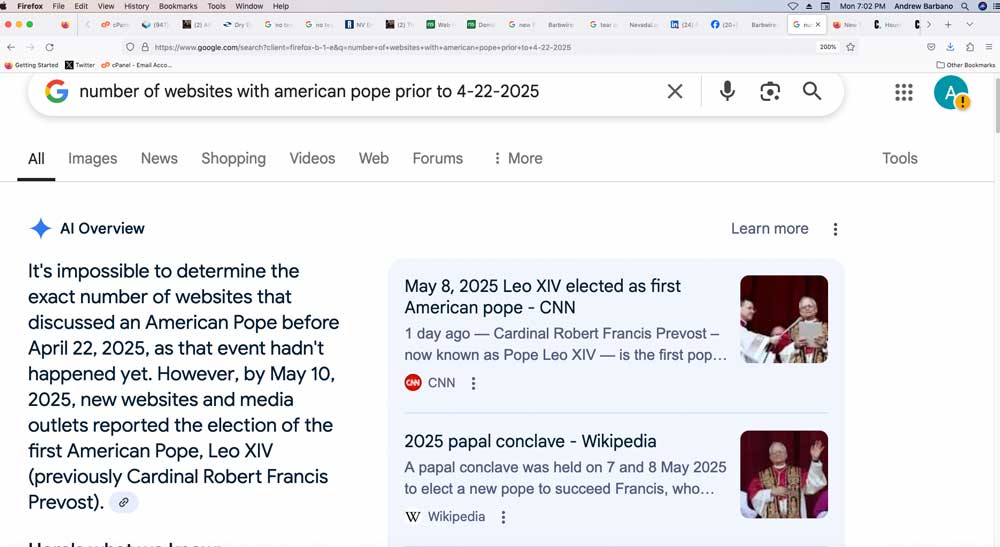Open the AI Overview three-dot options menu

835,229
